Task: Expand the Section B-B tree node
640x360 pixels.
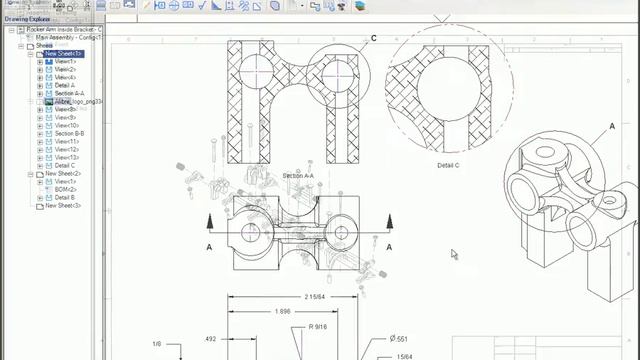Action: tap(40, 134)
